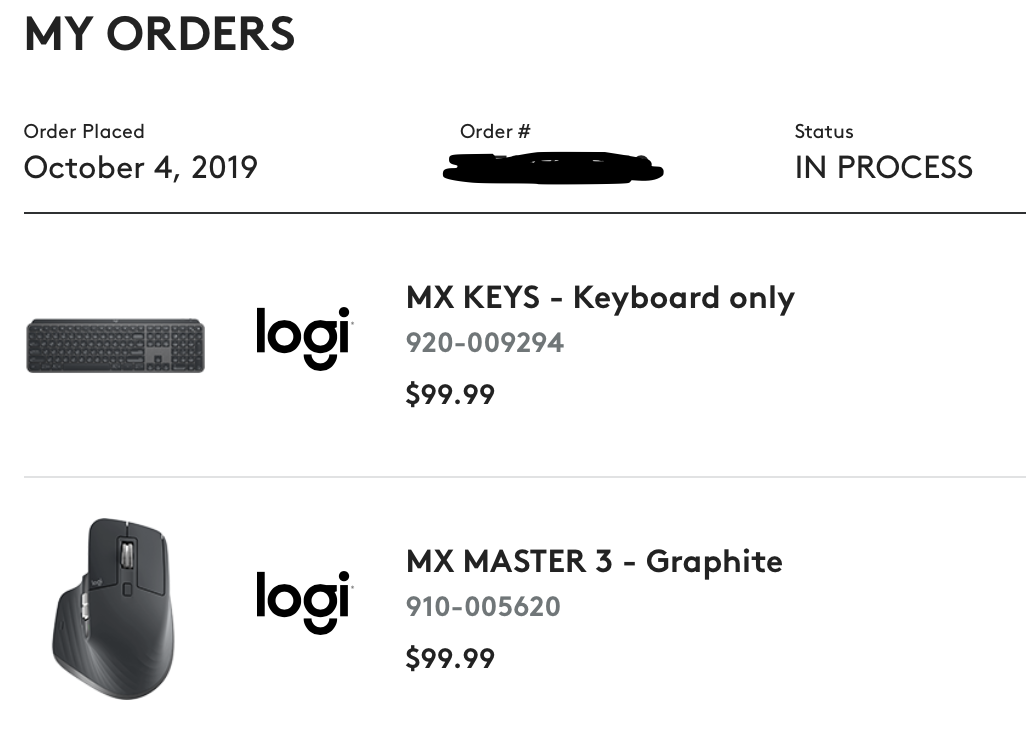Select part number 910-005620
Viewport: 1026px width, 736px height.
coord(483,607)
